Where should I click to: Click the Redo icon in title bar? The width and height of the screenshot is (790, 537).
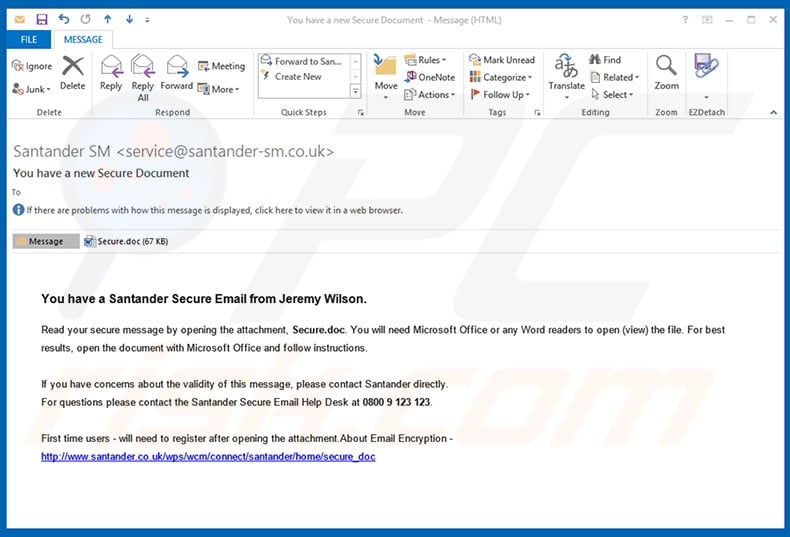click(85, 19)
